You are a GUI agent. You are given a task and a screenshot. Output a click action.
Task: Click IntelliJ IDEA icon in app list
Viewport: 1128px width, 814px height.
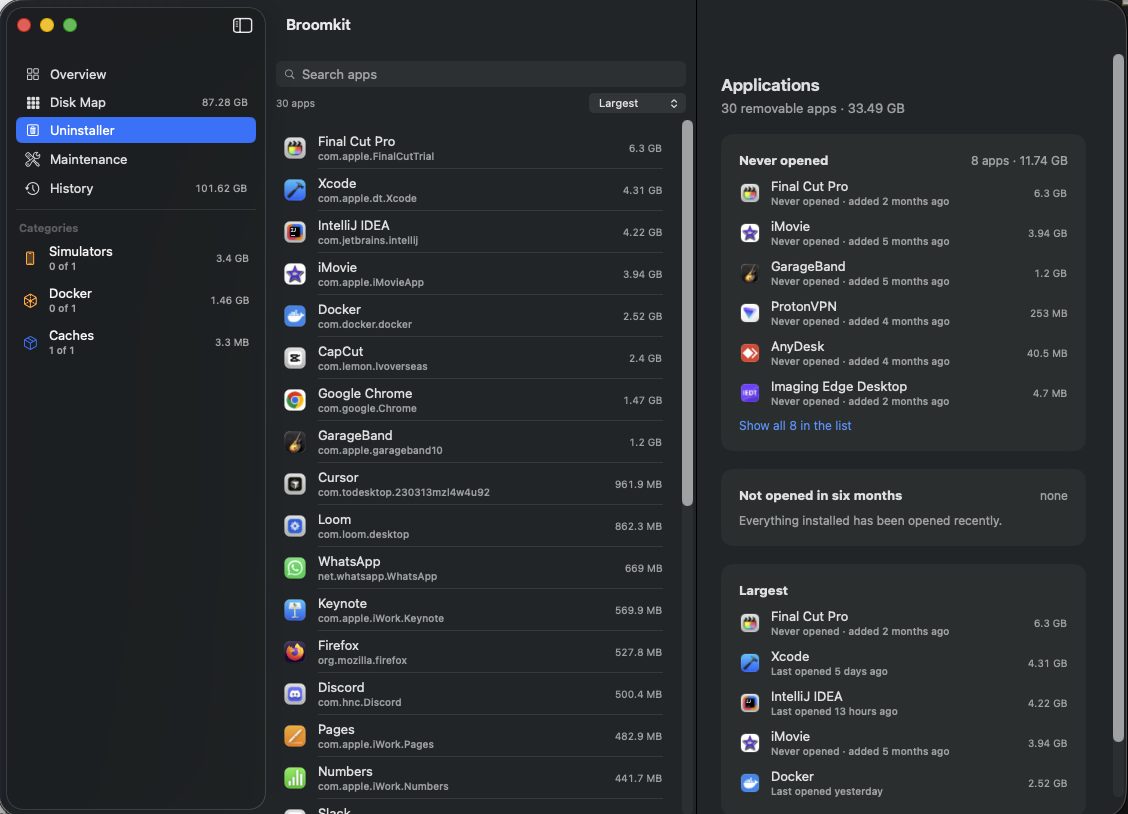pyautogui.click(x=295, y=232)
